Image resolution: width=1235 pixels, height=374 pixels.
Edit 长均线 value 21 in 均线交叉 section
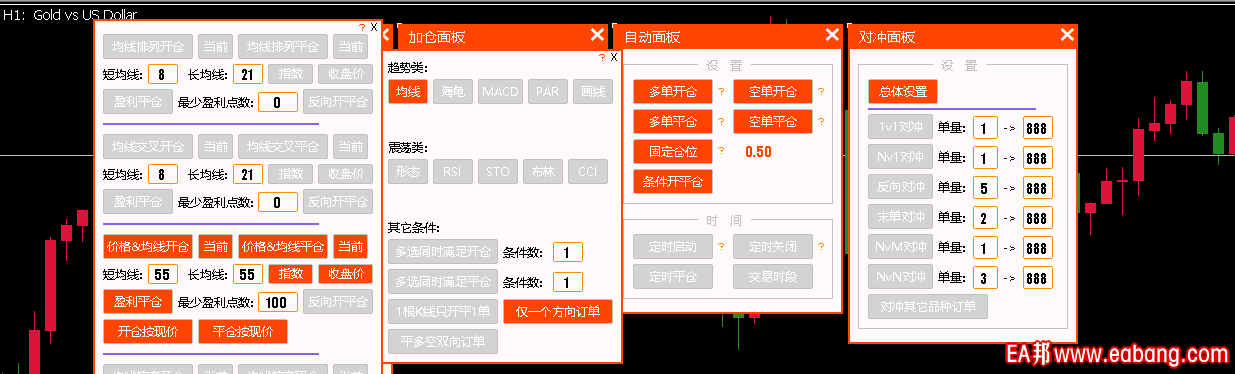pyautogui.click(x=249, y=174)
